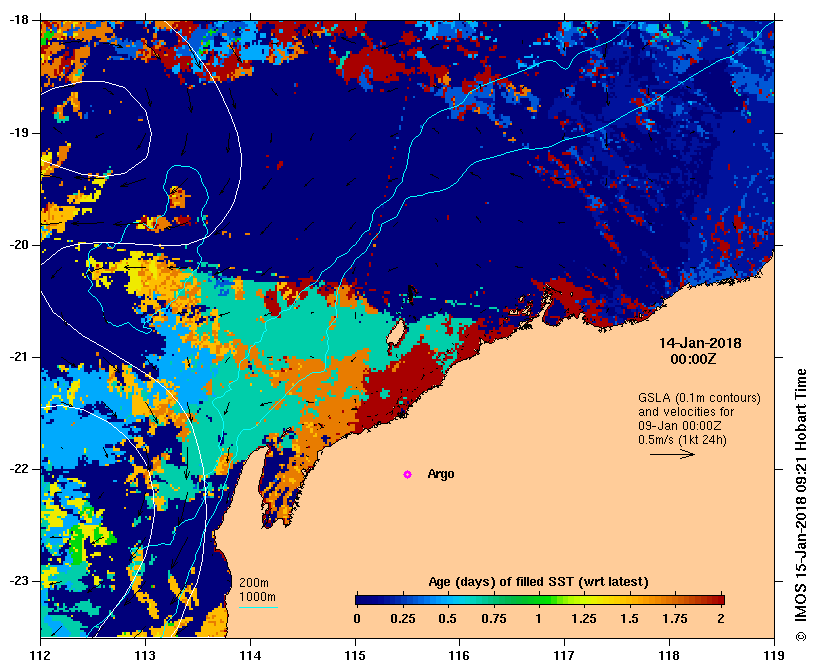Click the '0.5m/s (1kt 24h)' text
The height and width of the screenshot is (672, 818).
(x=682, y=440)
